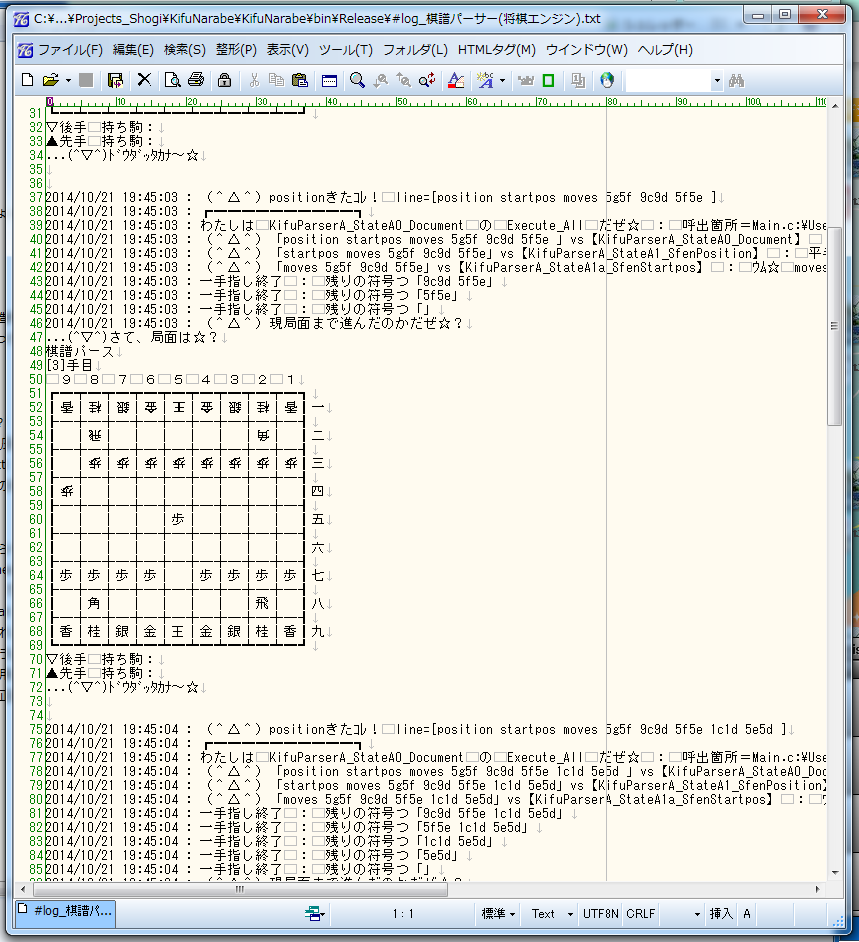Click the Save floppy disk icon
The height and width of the screenshot is (942, 859).
click(115, 80)
